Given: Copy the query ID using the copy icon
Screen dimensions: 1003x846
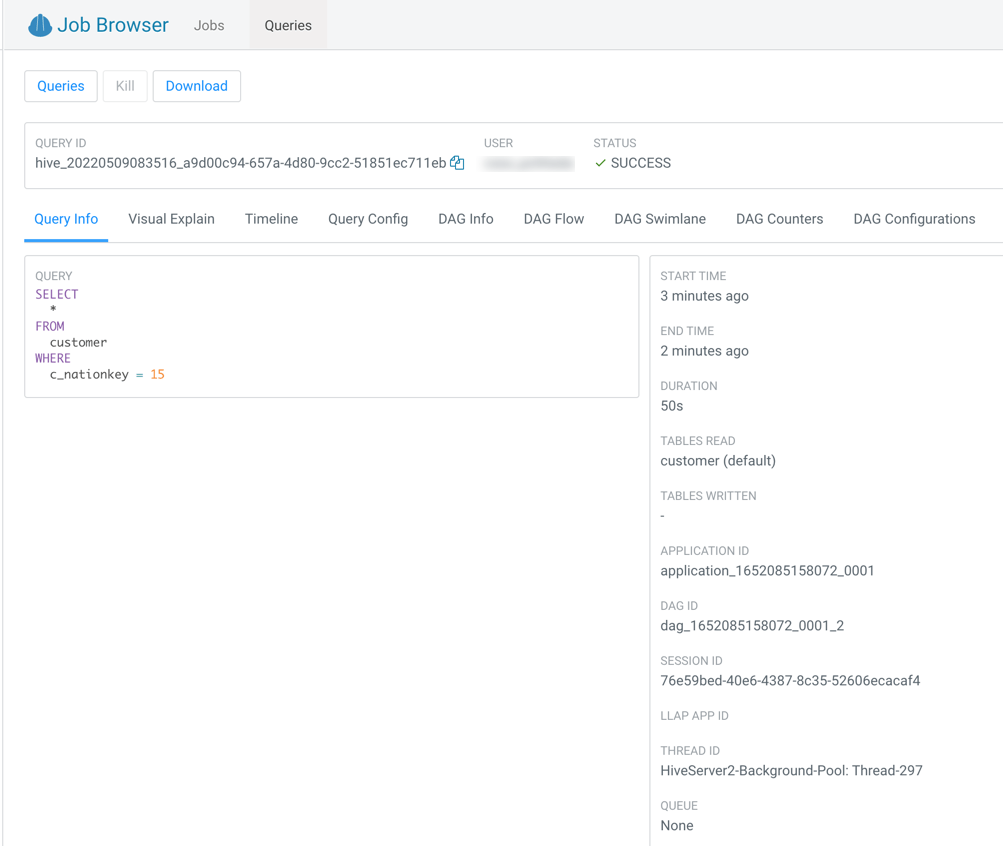Looking at the screenshot, I should click(x=457, y=162).
